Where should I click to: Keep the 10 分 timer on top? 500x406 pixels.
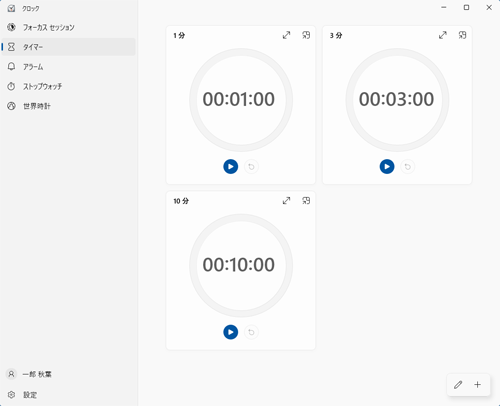[x=306, y=201]
